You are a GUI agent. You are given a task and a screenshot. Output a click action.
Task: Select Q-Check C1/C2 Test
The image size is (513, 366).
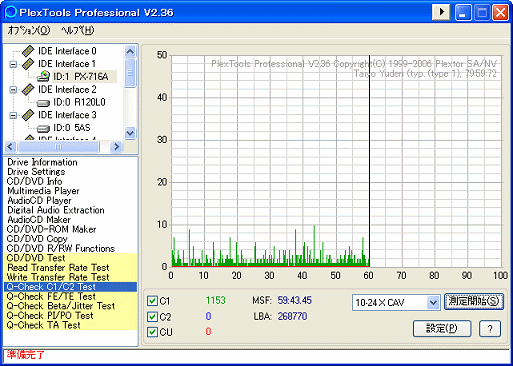70,287
